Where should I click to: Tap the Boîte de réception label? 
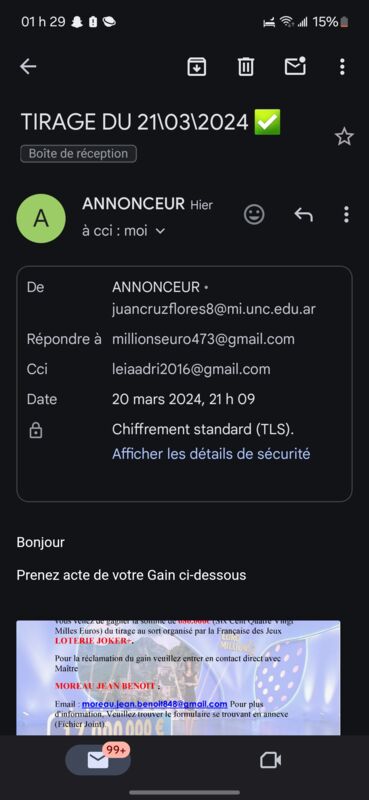(79, 154)
